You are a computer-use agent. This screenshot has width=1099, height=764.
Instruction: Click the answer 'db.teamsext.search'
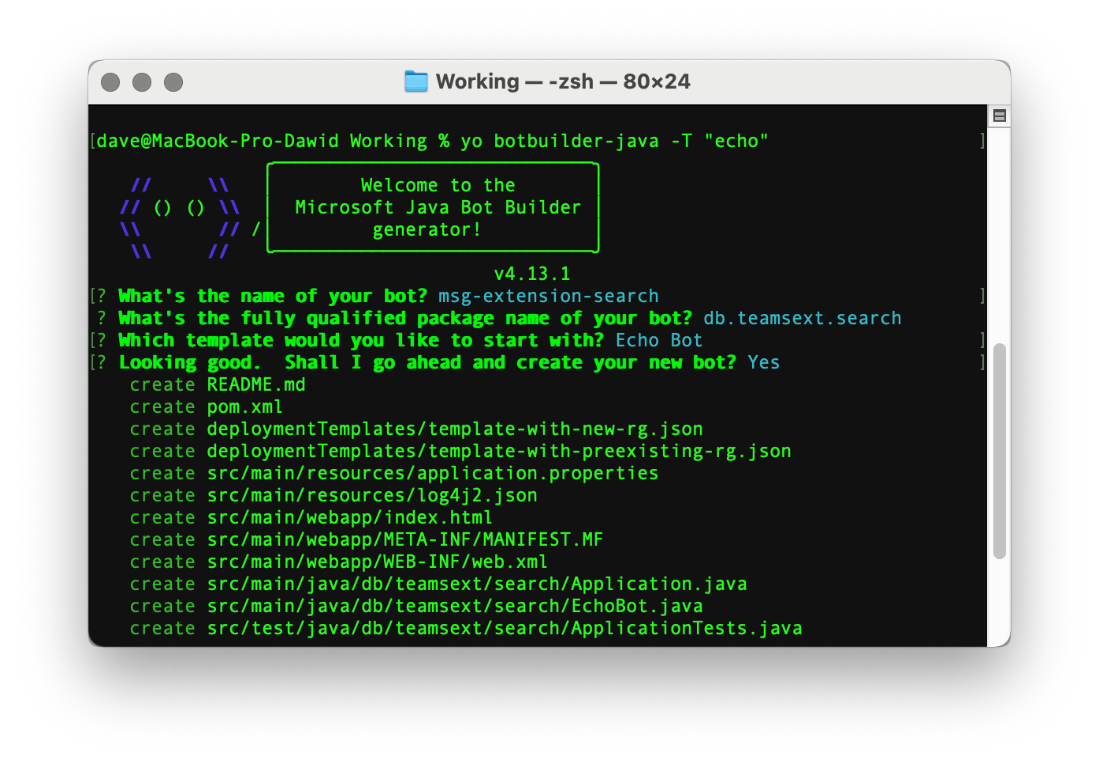coord(802,318)
